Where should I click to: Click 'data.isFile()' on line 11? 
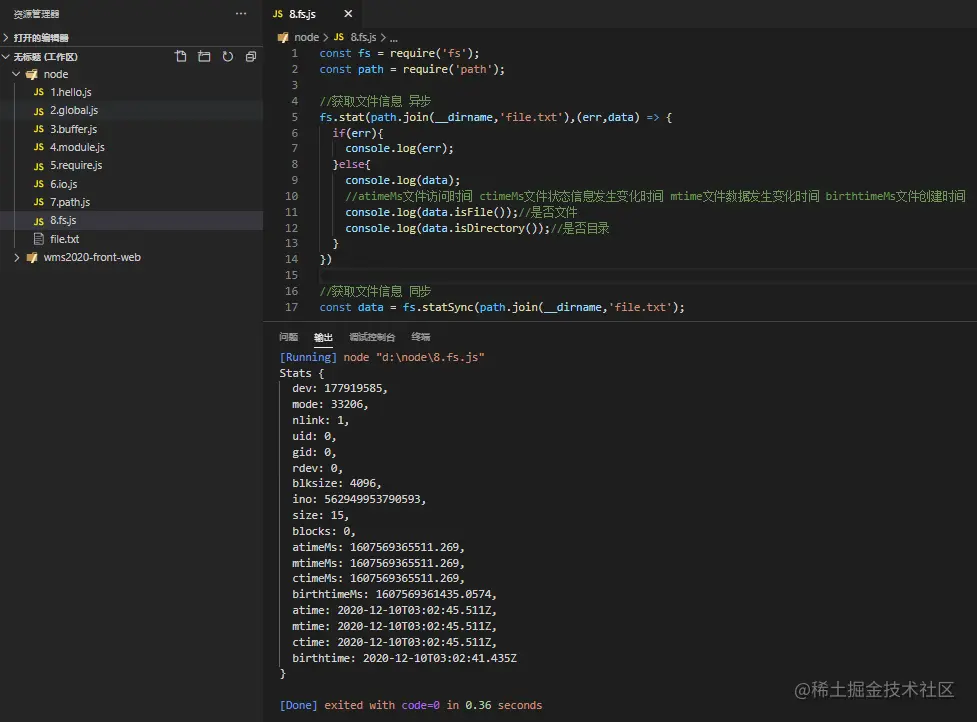click(x=466, y=212)
